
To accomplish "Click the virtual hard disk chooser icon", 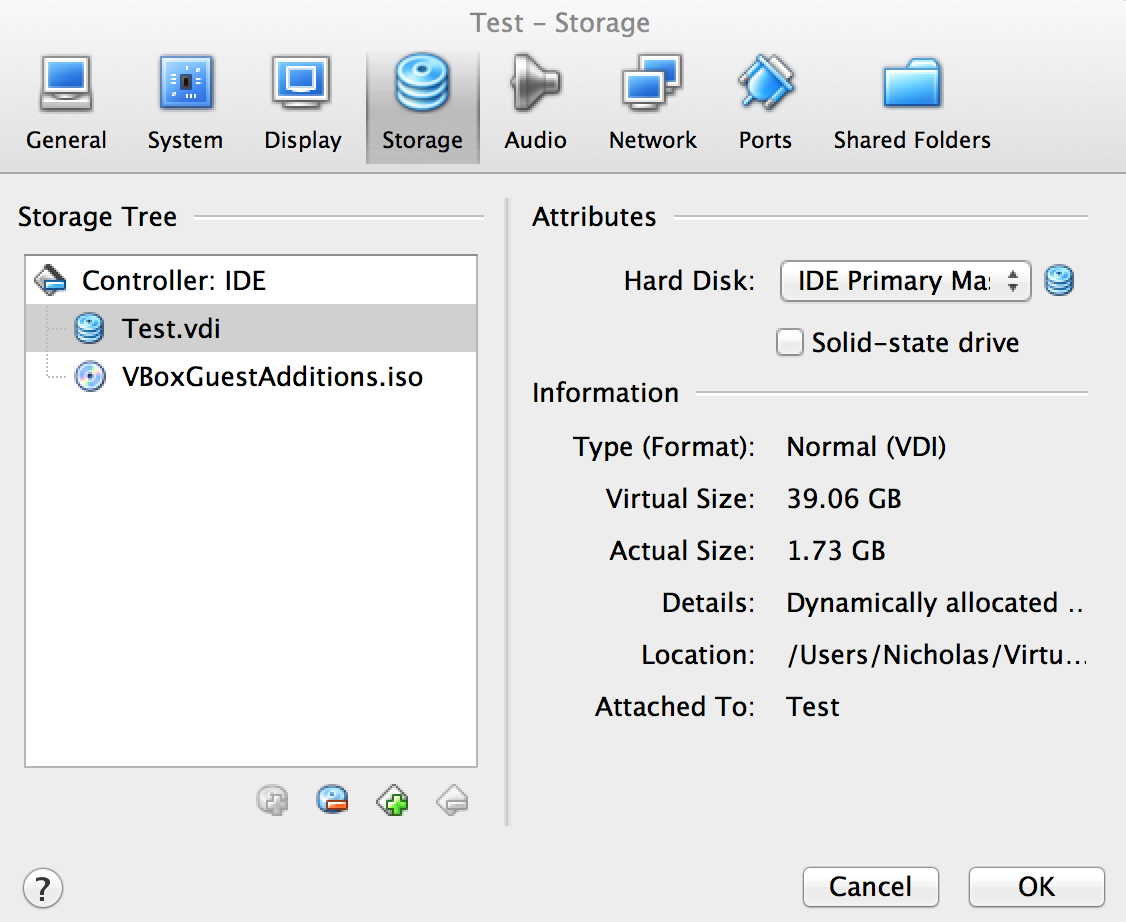I will pyautogui.click(x=1059, y=281).
